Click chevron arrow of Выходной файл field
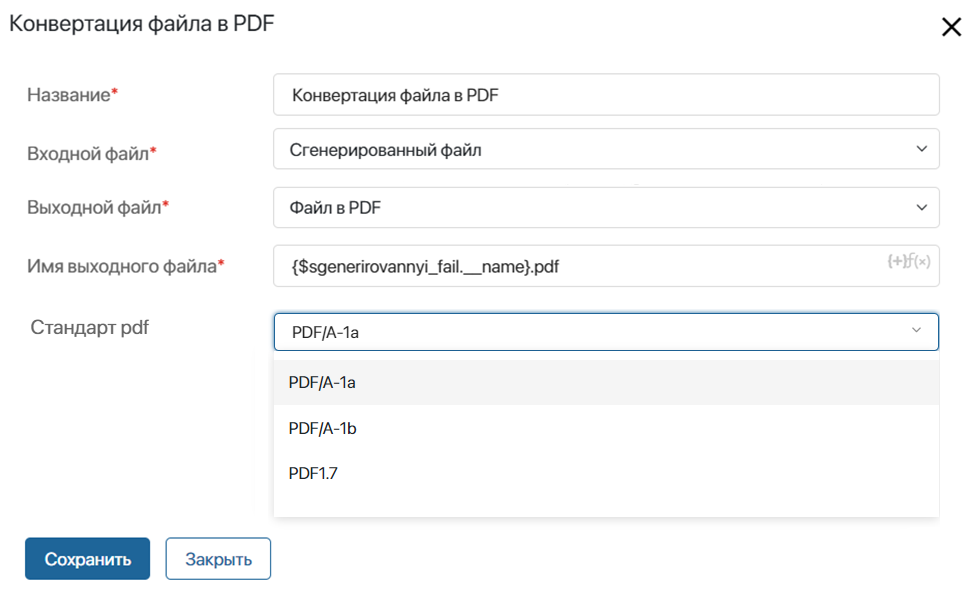 tap(922, 208)
